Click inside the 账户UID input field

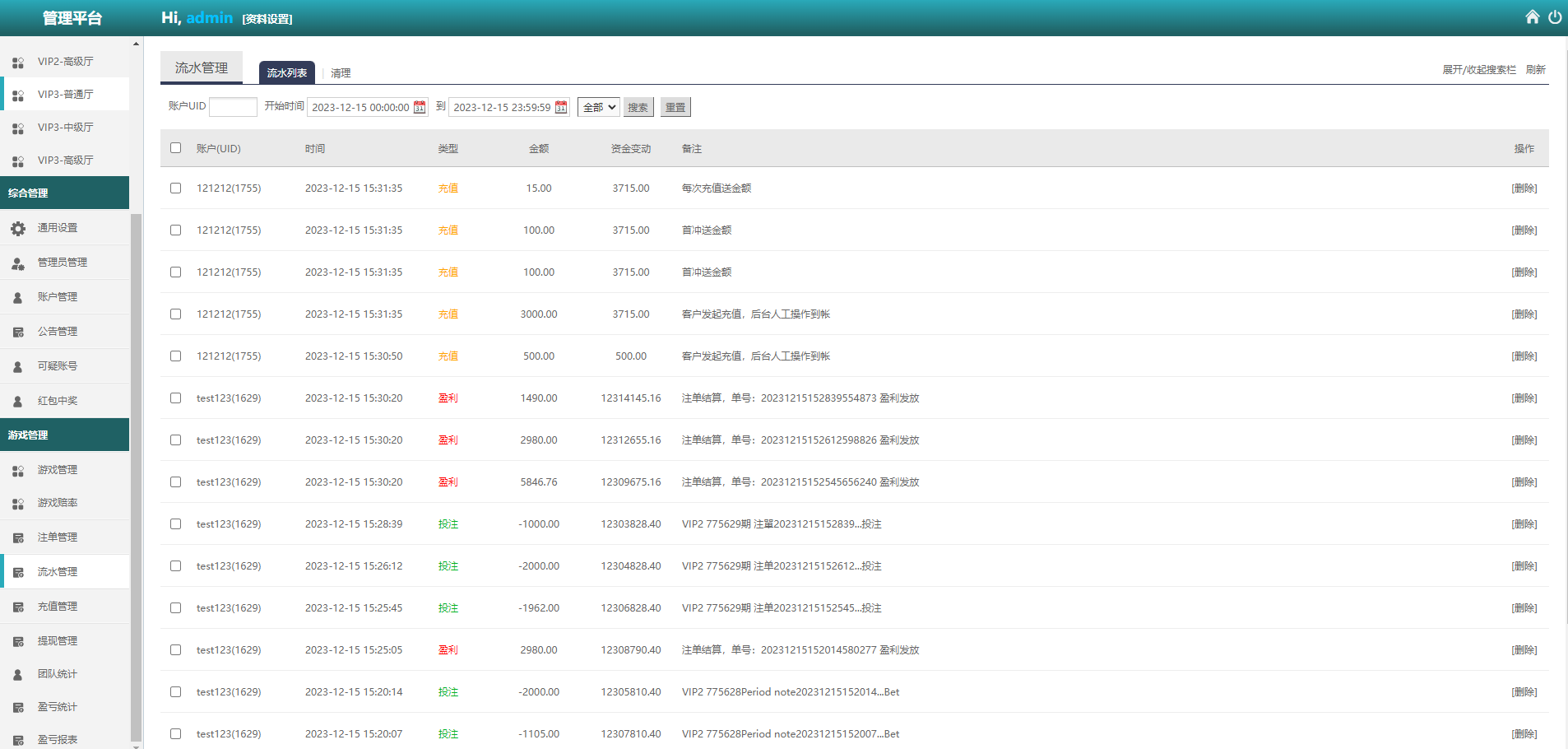233,106
